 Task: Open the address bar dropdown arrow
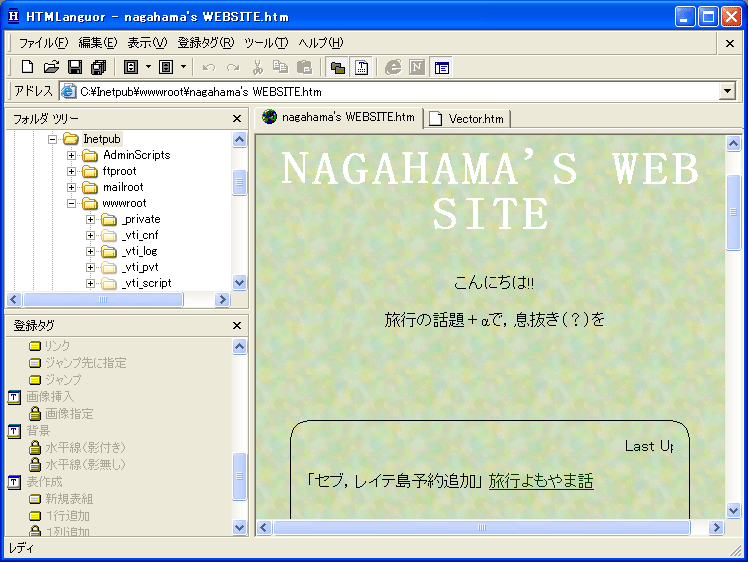(727, 92)
